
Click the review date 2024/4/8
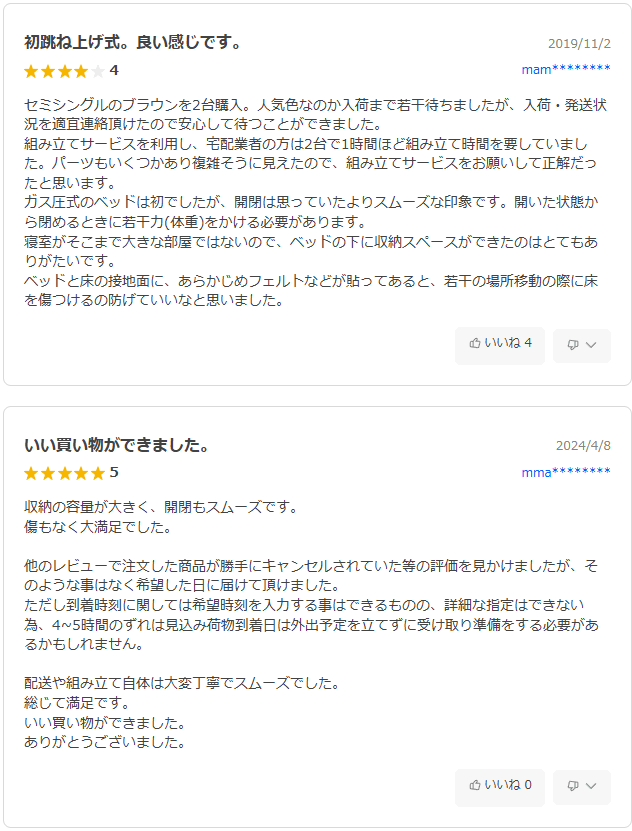tap(583, 446)
